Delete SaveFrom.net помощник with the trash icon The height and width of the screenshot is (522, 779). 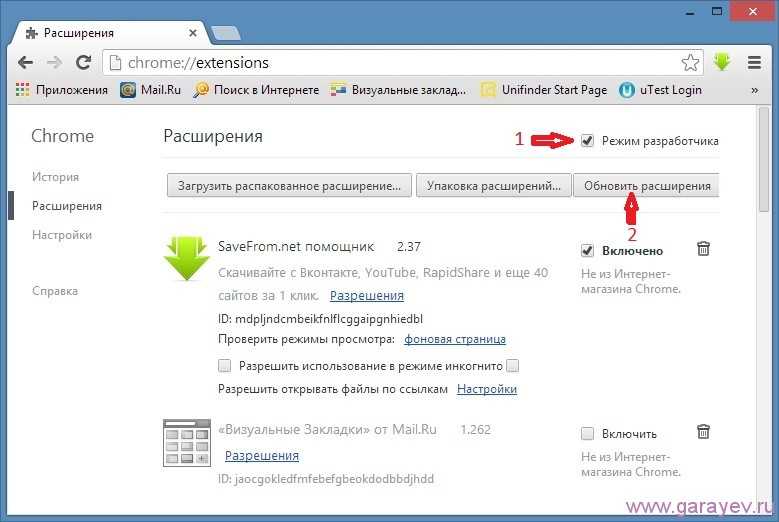point(703,248)
